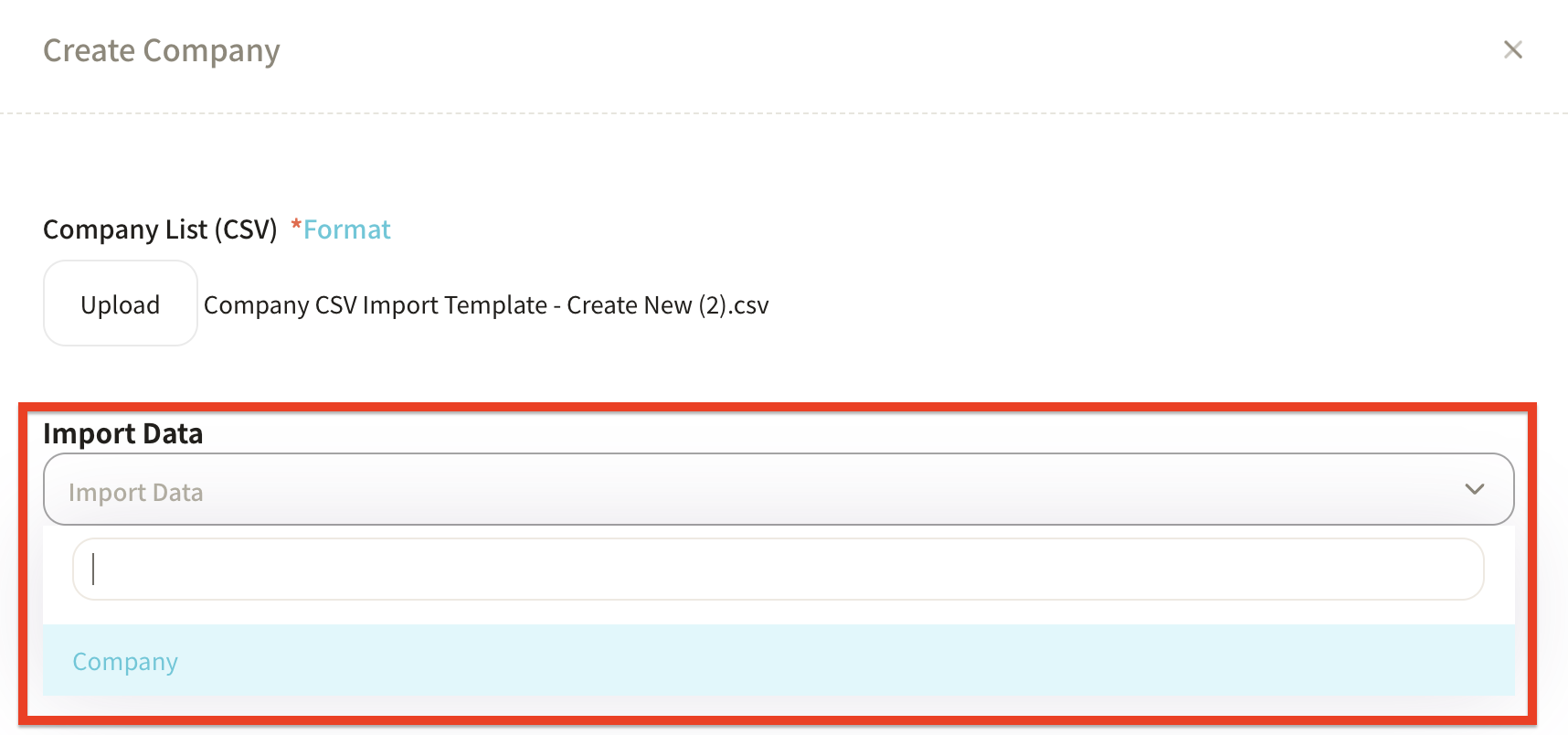Click the red required asterisk
The image size is (1568, 735).
tap(296, 227)
